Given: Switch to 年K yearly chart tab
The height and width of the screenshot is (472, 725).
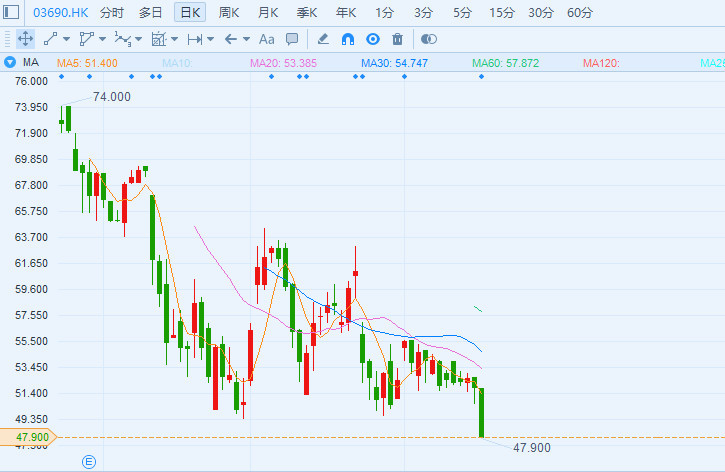Looking at the screenshot, I should (346, 13).
